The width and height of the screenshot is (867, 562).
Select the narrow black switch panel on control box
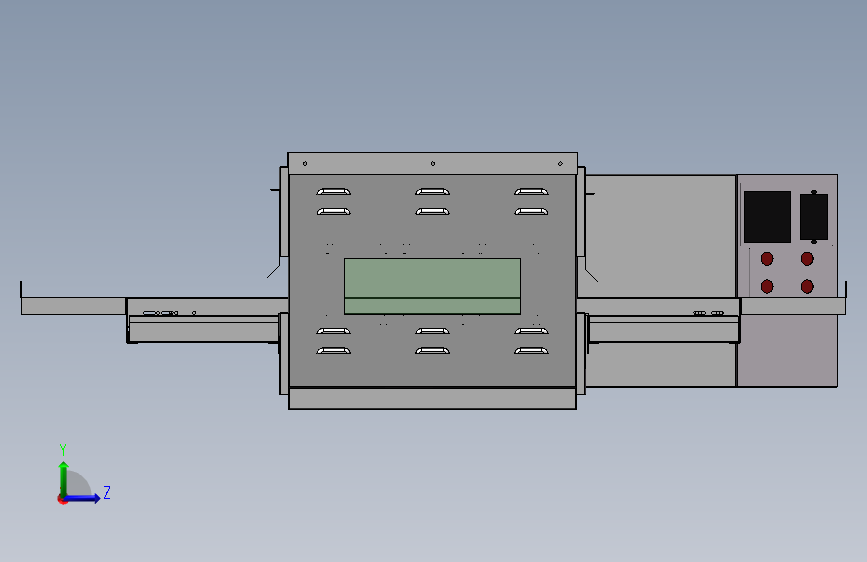click(814, 217)
